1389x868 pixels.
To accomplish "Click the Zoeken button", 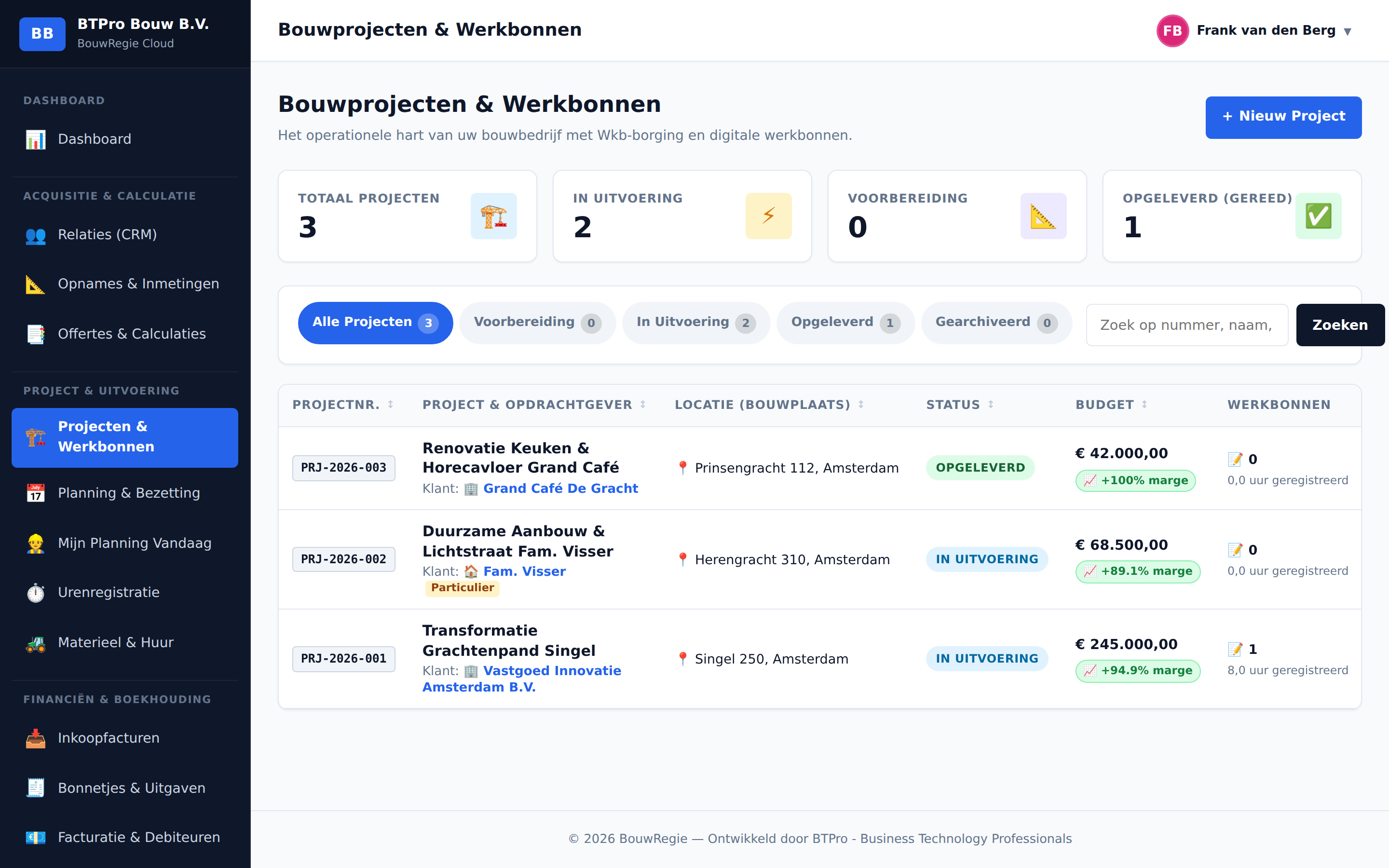I will (x=1340, y=325).
